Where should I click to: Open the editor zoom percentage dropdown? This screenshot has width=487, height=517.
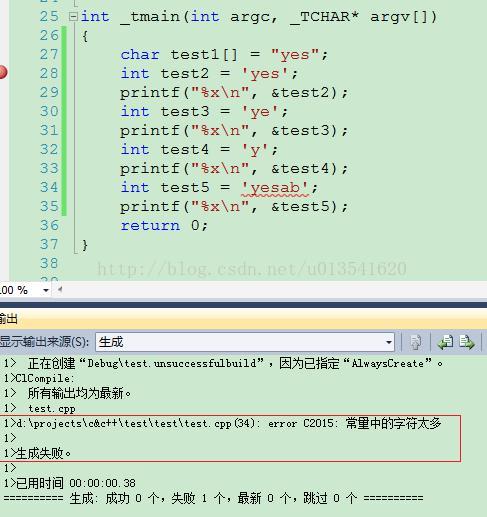pos(46,290)
